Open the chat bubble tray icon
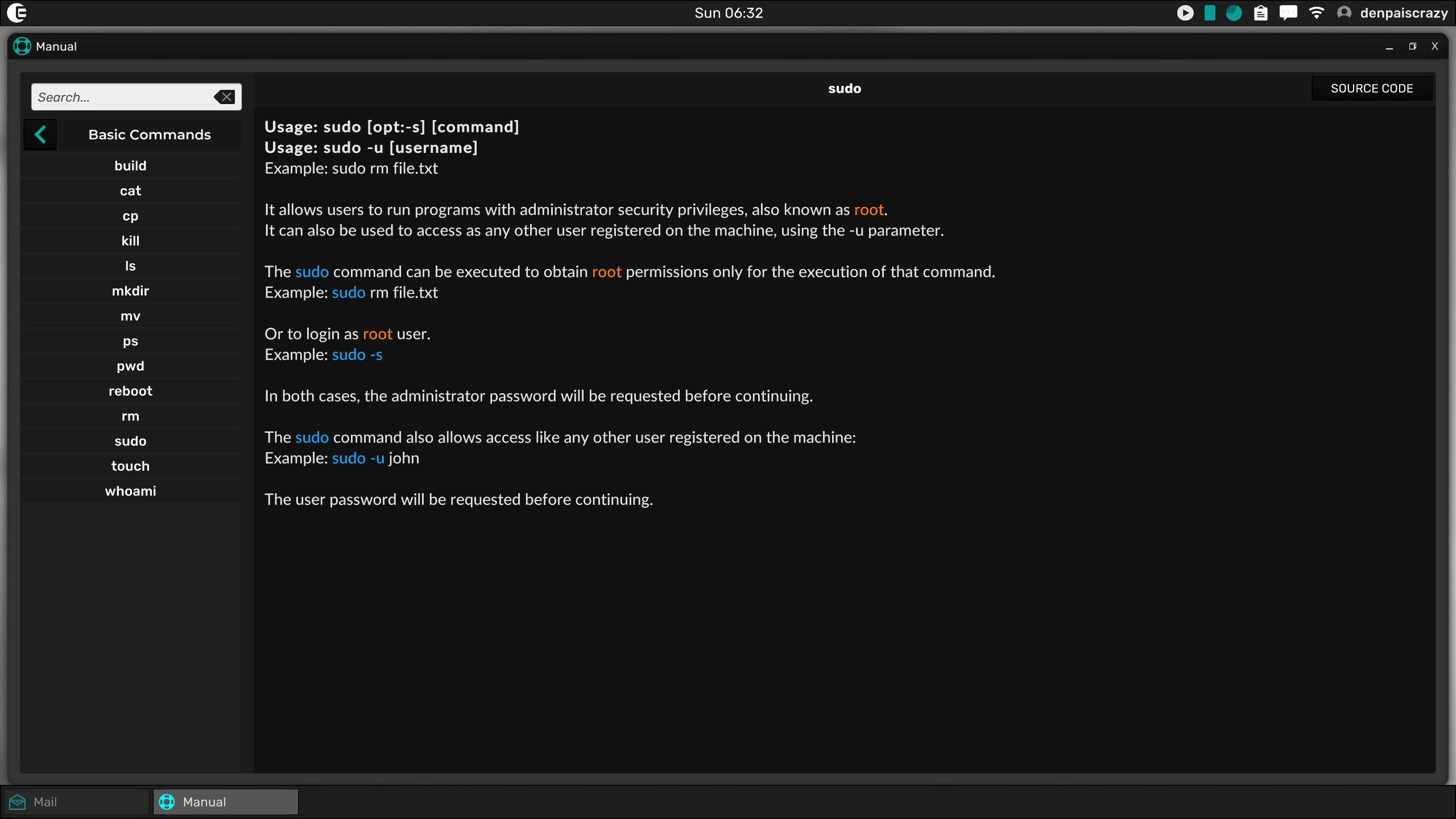1456x819 pixels. pos(1288,13)
